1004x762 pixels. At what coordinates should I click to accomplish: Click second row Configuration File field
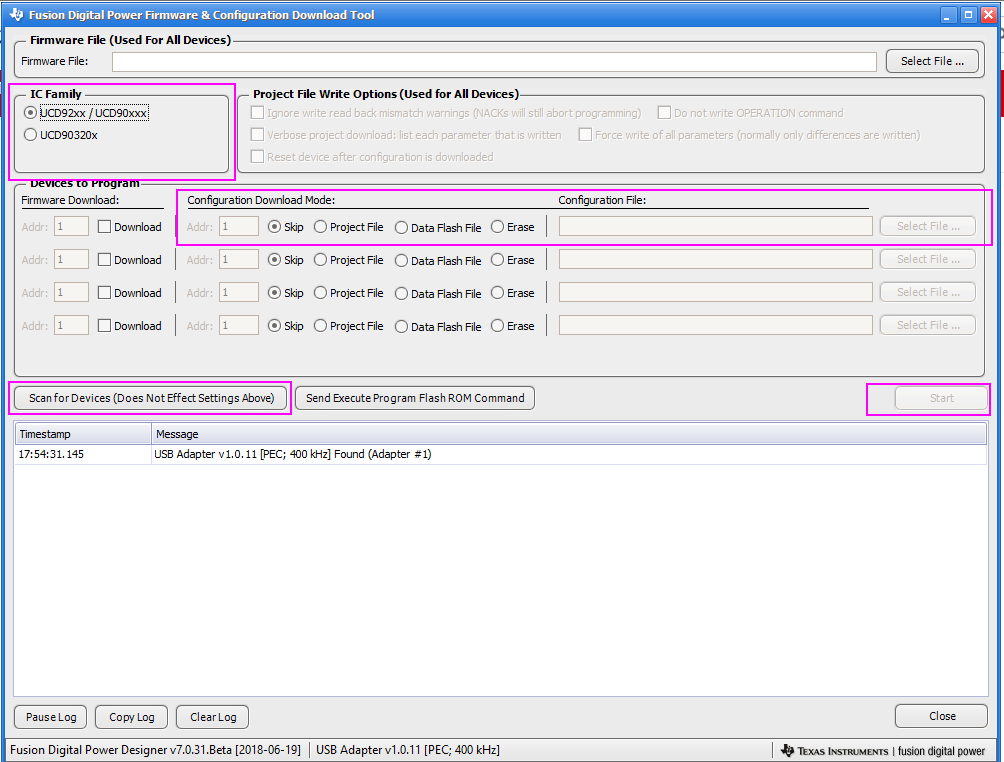(715, 259)
